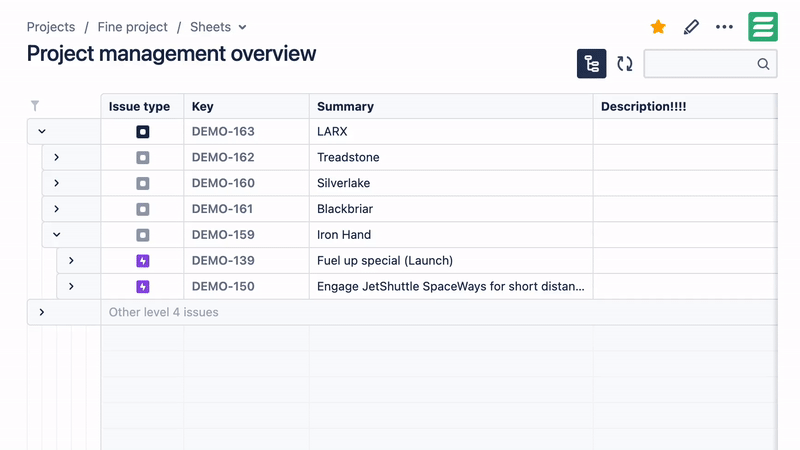Click the DEMO-161 issue type icon
Screen dimensions: 800x450
coord(143,209)
